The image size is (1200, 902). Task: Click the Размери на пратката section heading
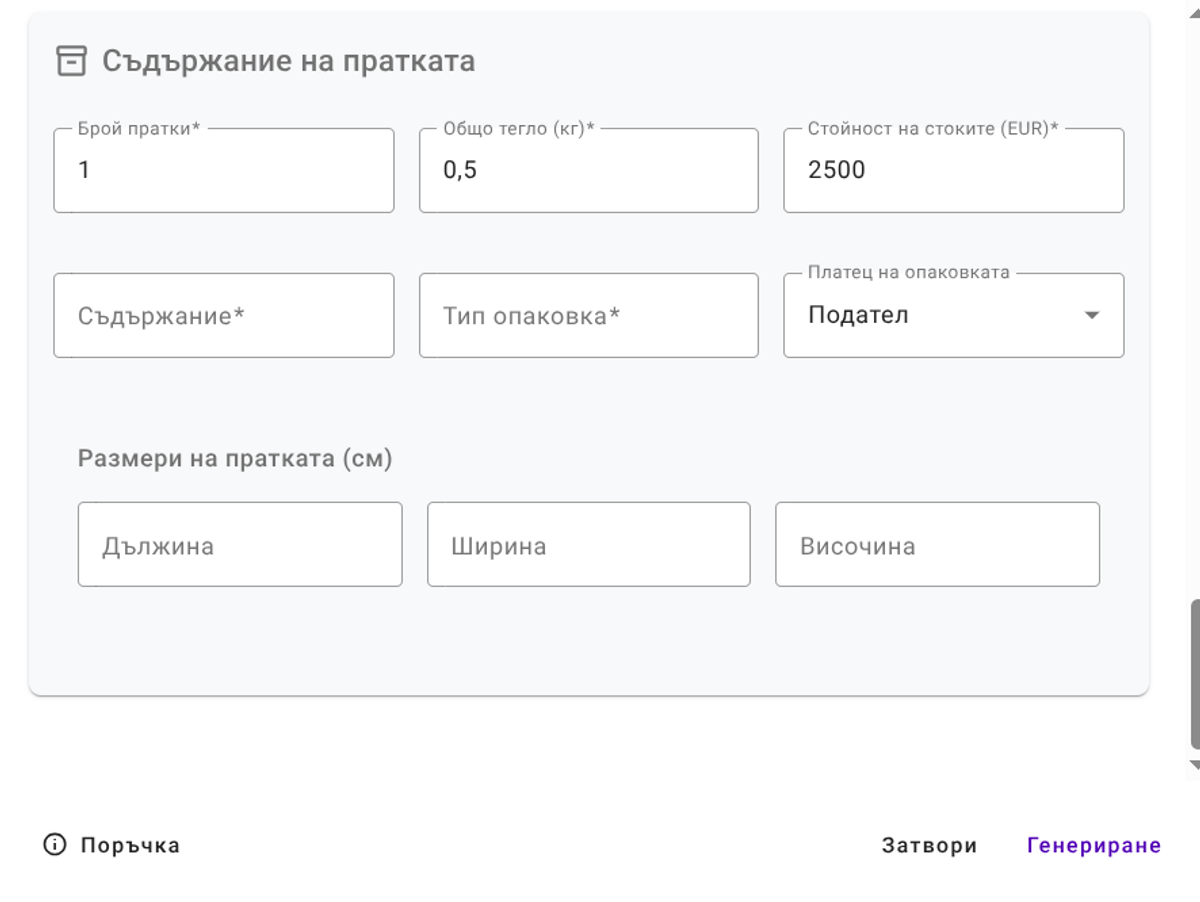233,459
